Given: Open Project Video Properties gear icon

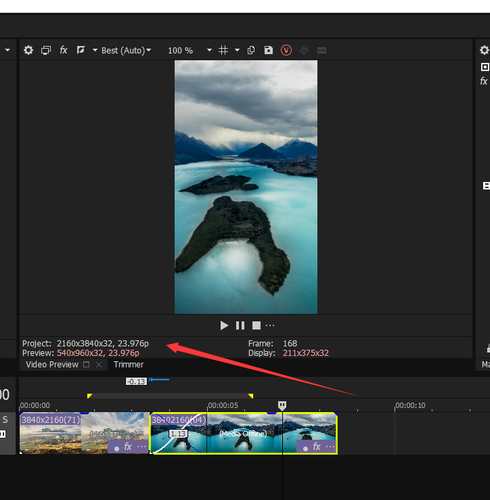Looking at the screenshot, I should coord(28,50).
